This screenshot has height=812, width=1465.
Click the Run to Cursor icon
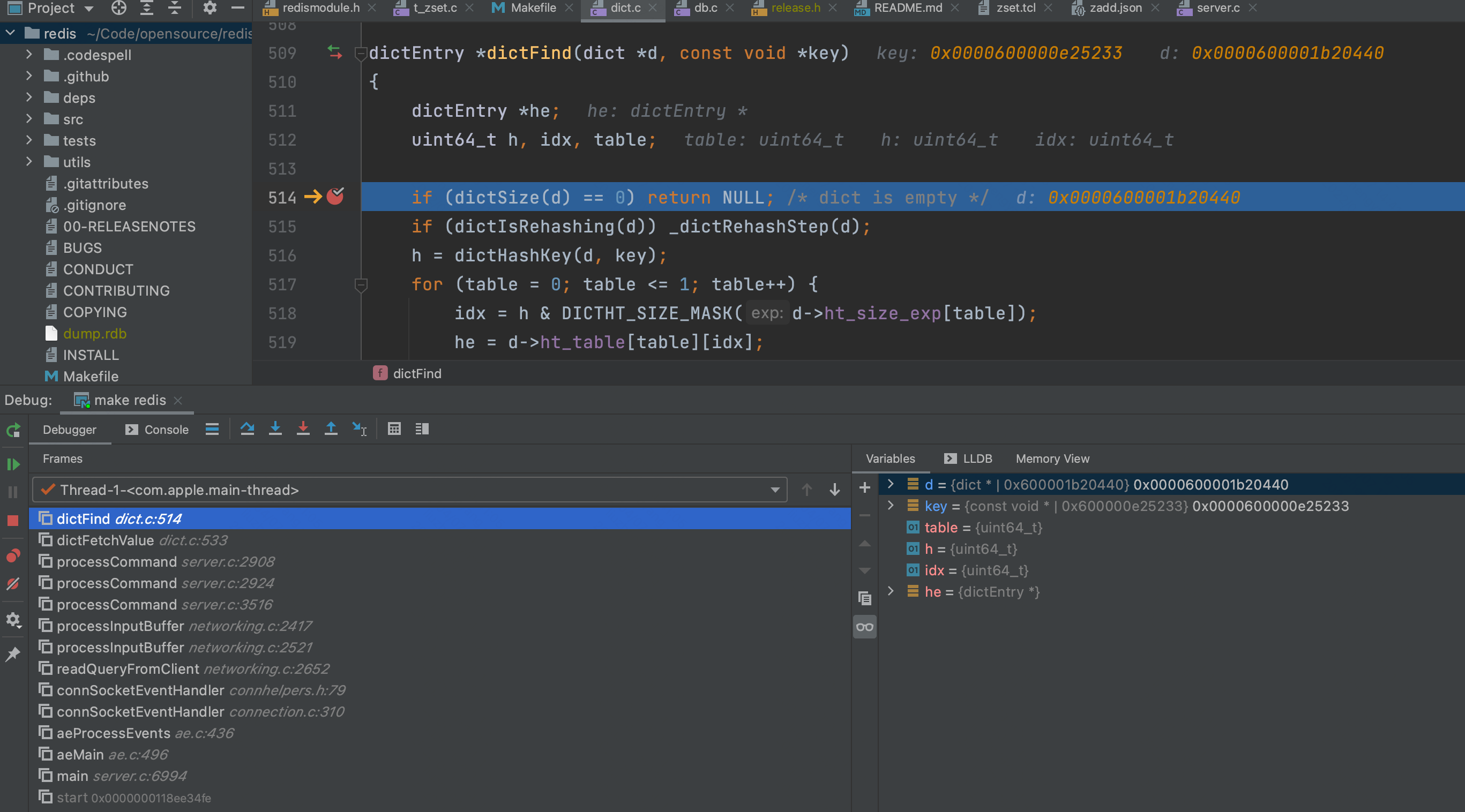click(359, 428)
